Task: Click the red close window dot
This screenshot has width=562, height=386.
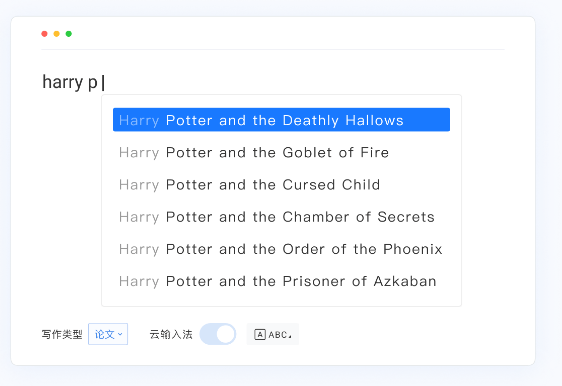Action: pos(44,34)
